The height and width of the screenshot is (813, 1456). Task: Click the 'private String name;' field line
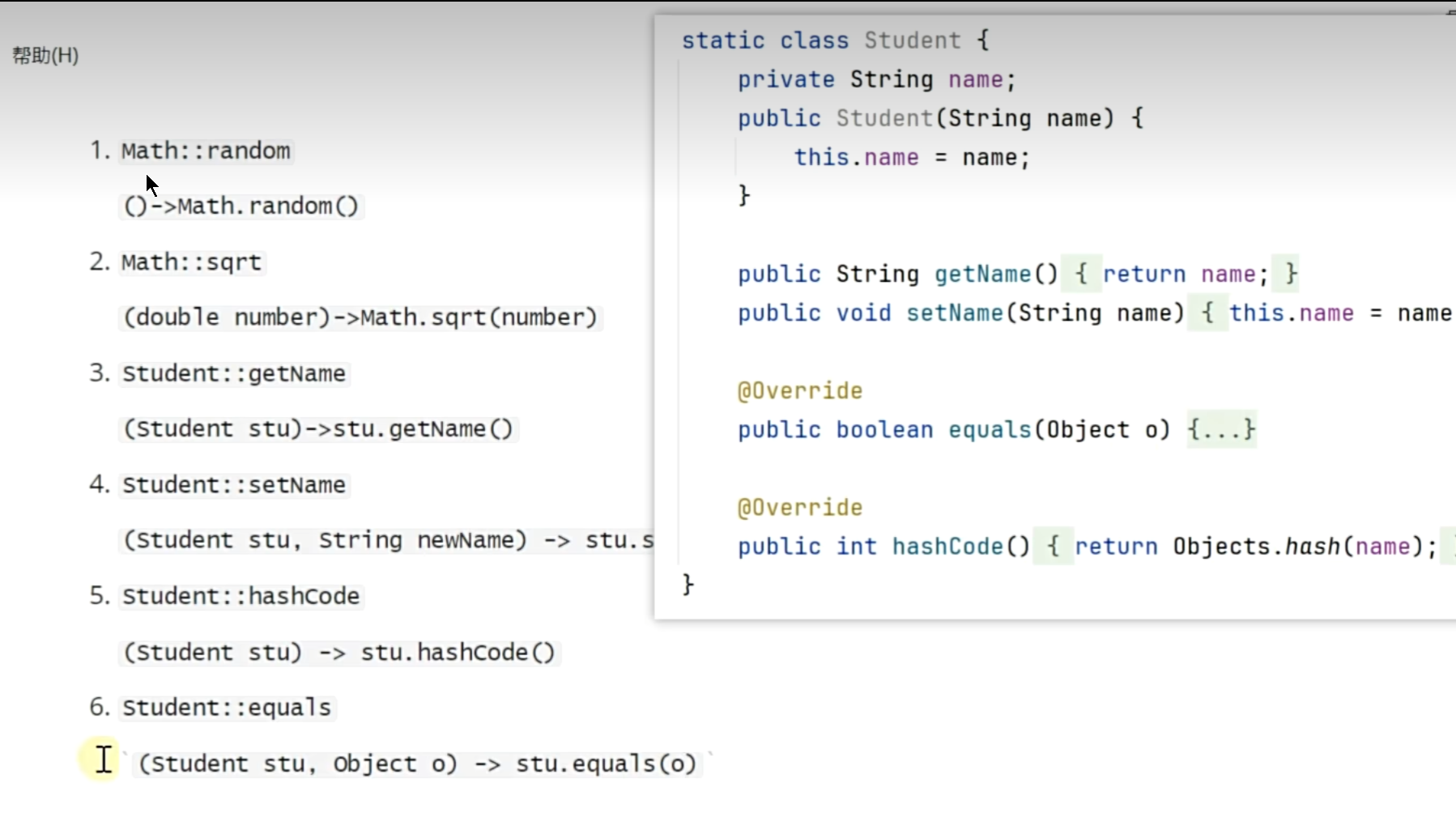coord(876,79)
